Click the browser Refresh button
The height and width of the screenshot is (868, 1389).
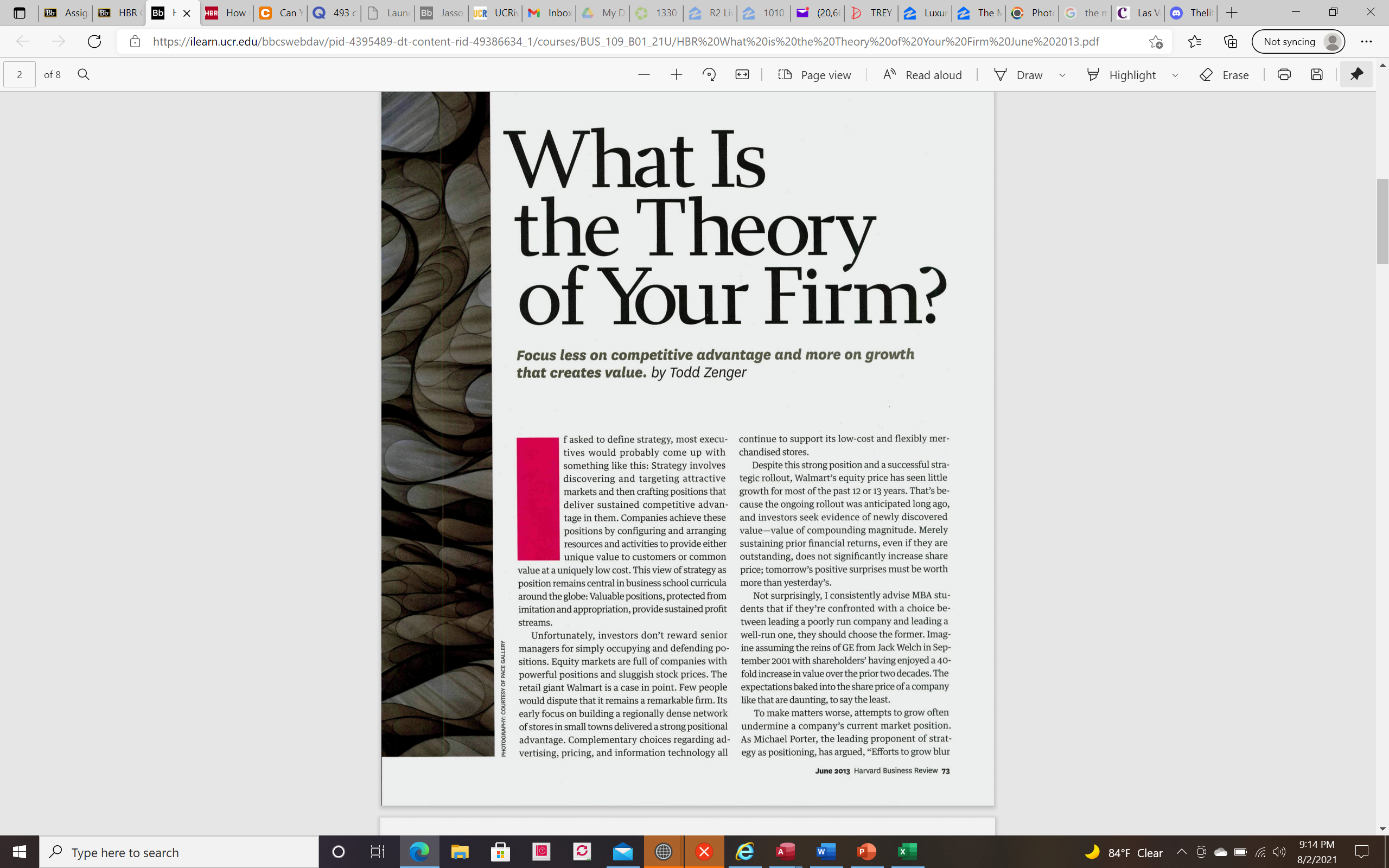point(94,41)
